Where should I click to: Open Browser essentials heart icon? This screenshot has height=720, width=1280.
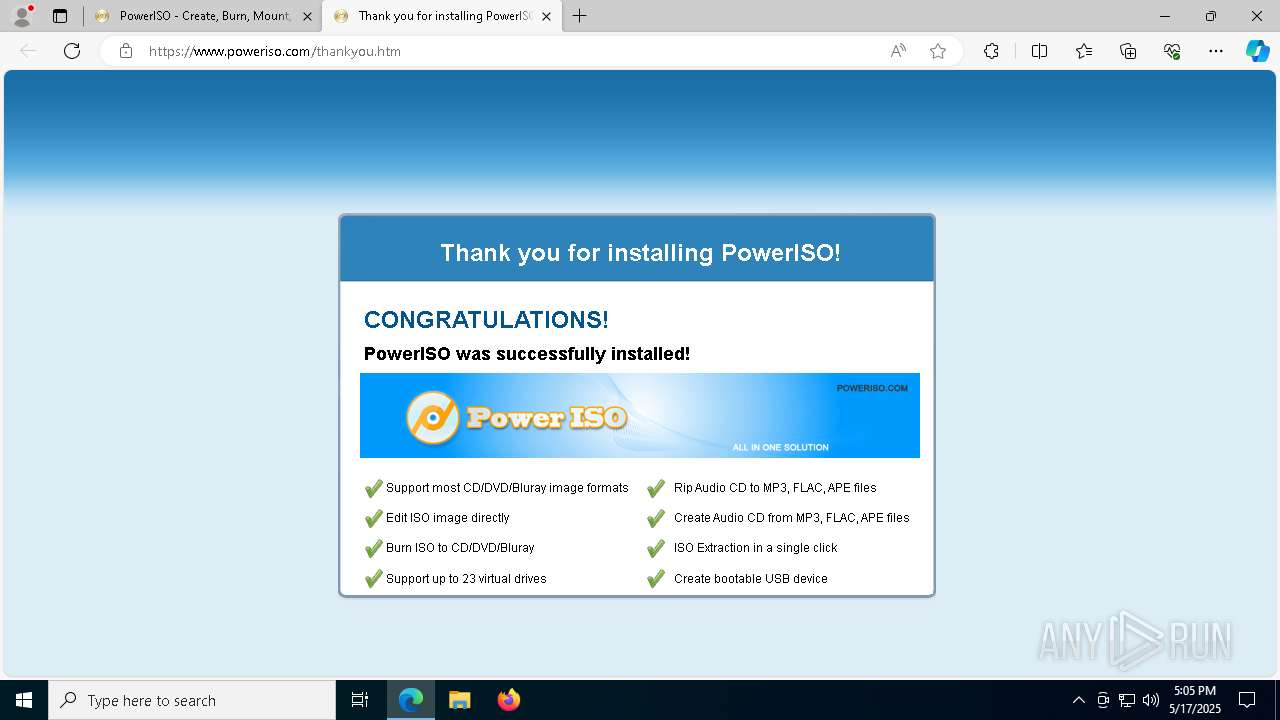point(1172,51)
